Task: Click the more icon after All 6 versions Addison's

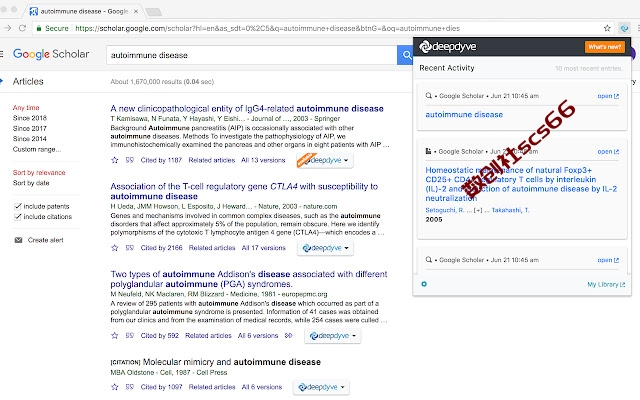Action: click(x=289, y=336)
